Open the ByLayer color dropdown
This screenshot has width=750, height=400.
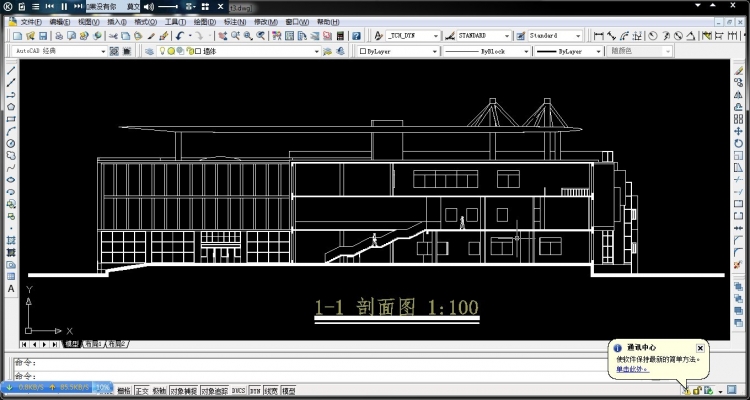pyautogui.click(x=398, y=51)
